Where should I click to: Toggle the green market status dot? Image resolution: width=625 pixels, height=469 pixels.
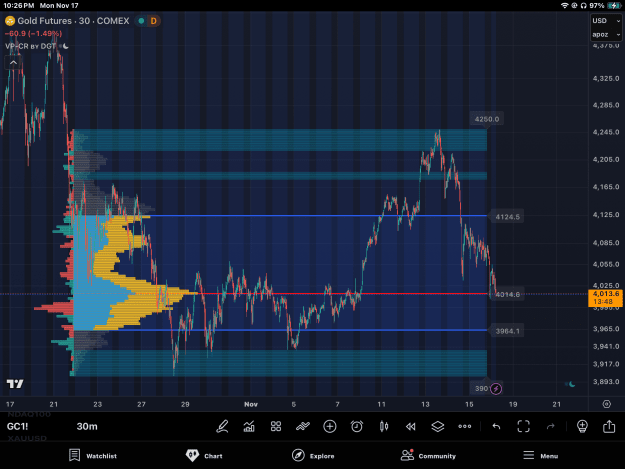coord(141,21)
